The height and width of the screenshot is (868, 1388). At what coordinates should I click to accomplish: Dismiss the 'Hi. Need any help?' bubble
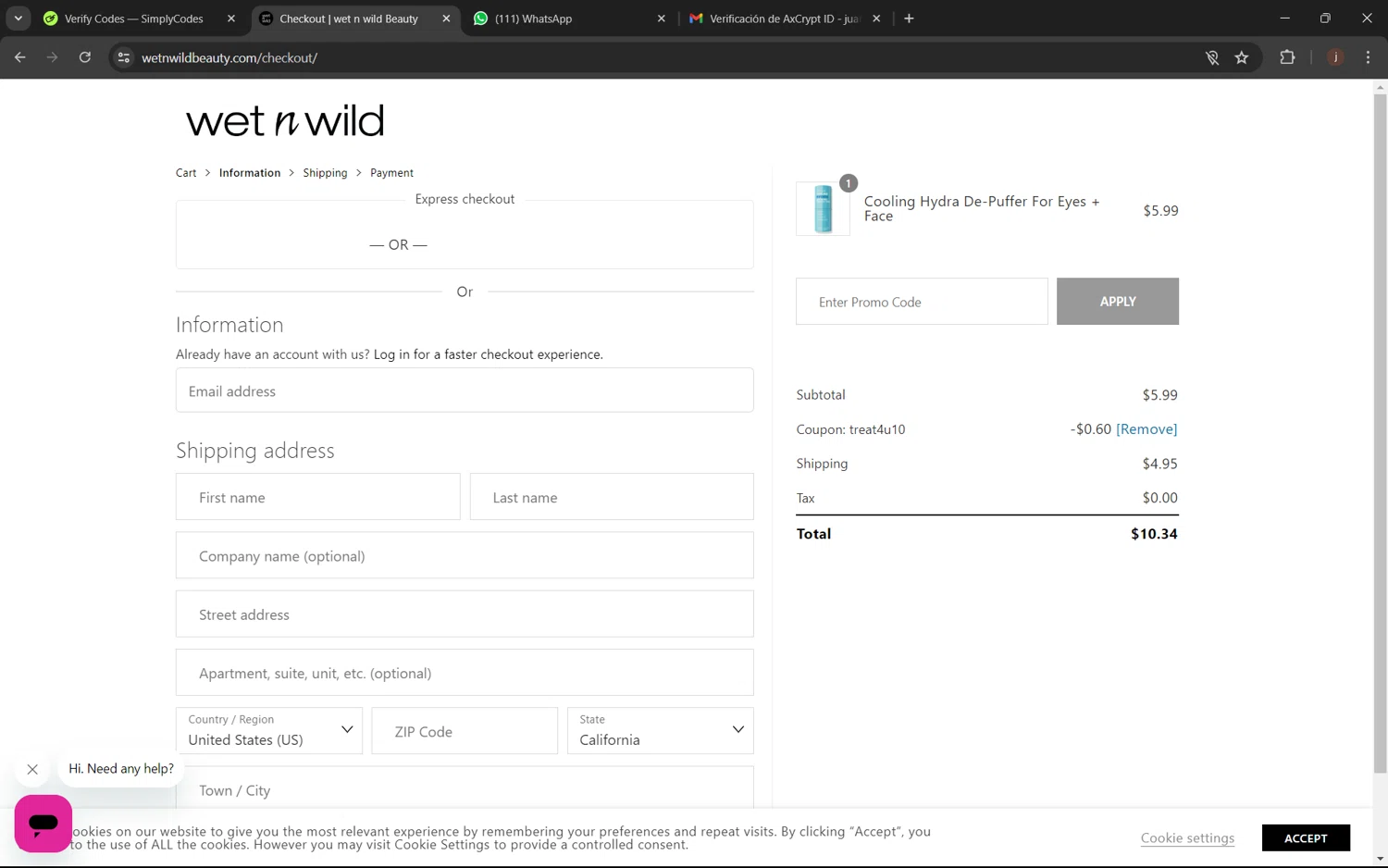[x=32, y=769]
